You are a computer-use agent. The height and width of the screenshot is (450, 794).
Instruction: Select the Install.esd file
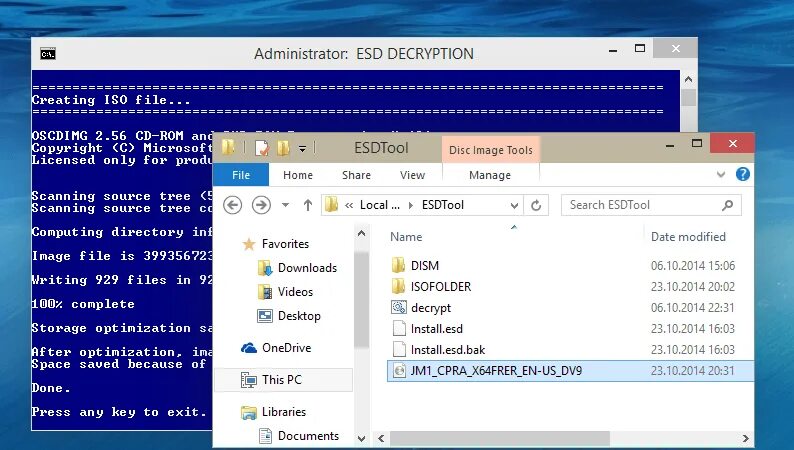(436, 329)
